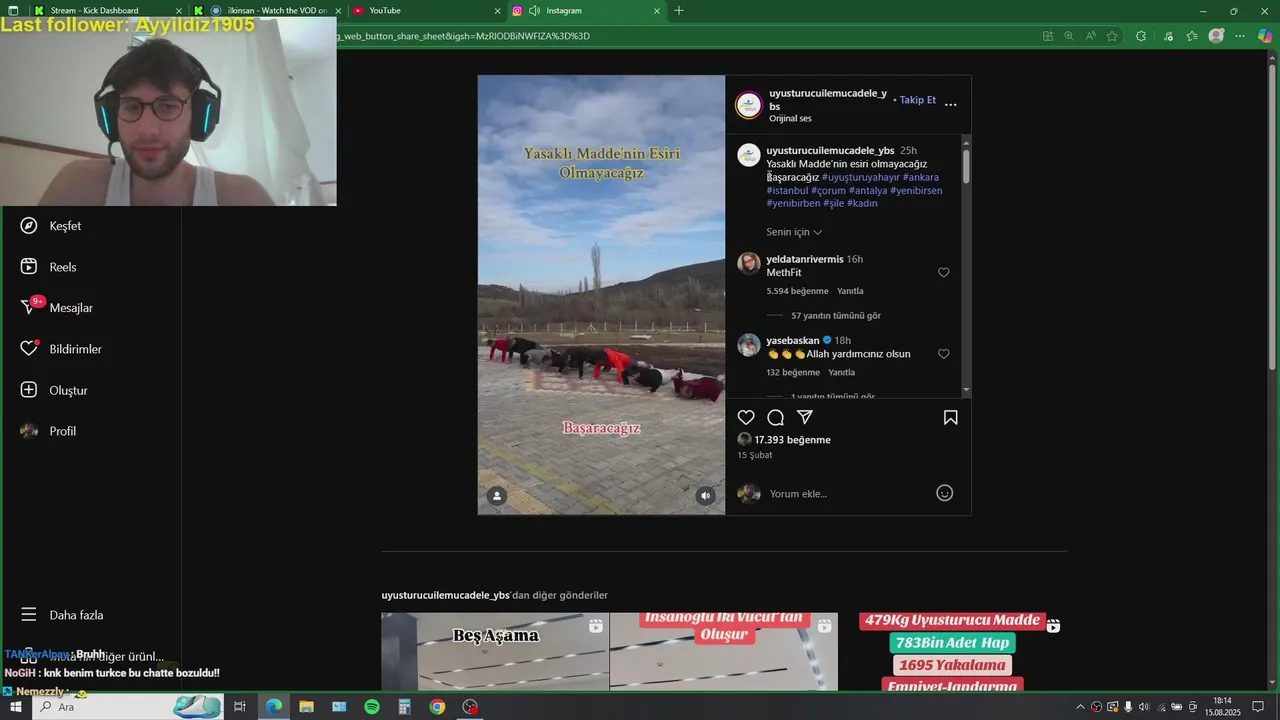
Task: Open Spotify from the taskbar
Action: point(372,707)
